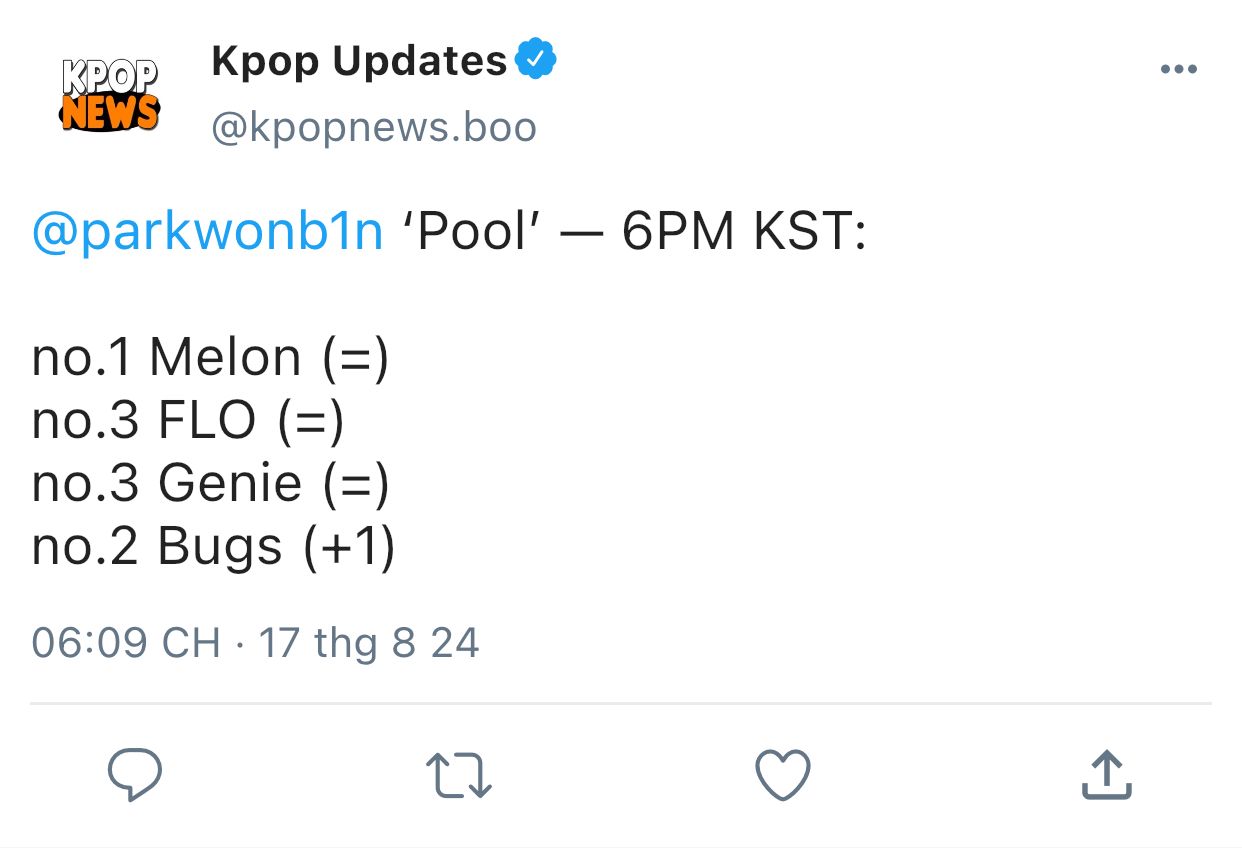This screenshot has width=1242, height=848.
Task: Click the 06:09 CH timestamp
Action: coord(126,642)
